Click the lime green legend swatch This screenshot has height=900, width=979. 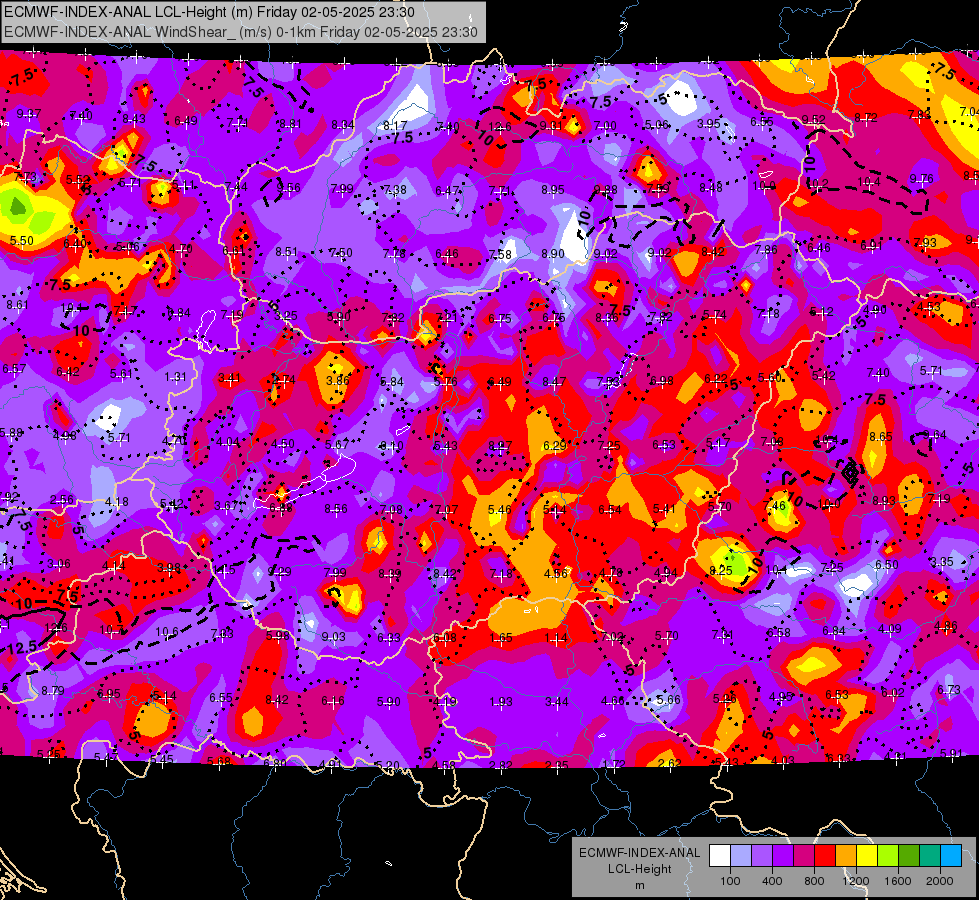tap(888, 856)
